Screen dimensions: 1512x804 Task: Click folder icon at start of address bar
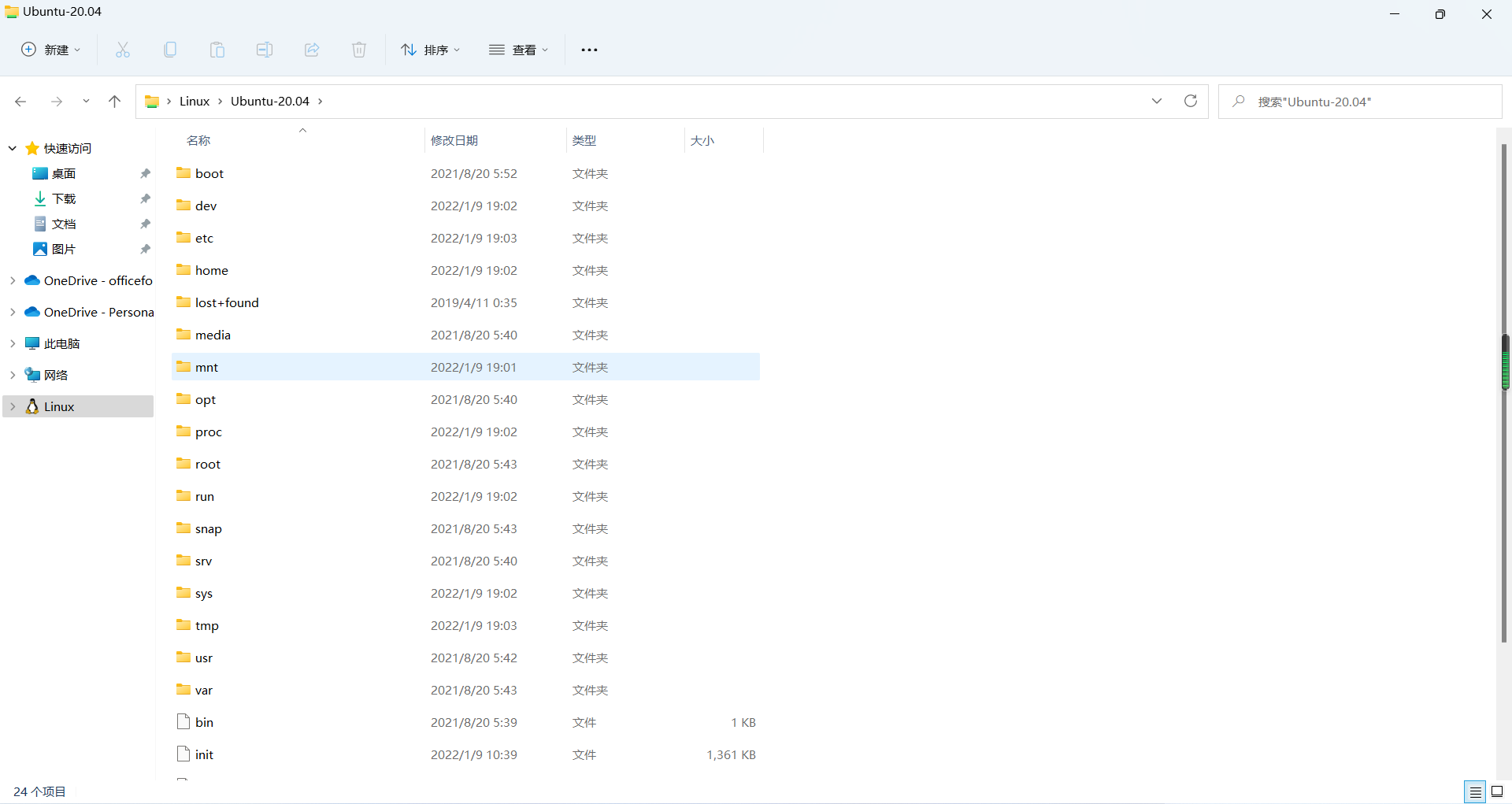(x=152, y=102)
